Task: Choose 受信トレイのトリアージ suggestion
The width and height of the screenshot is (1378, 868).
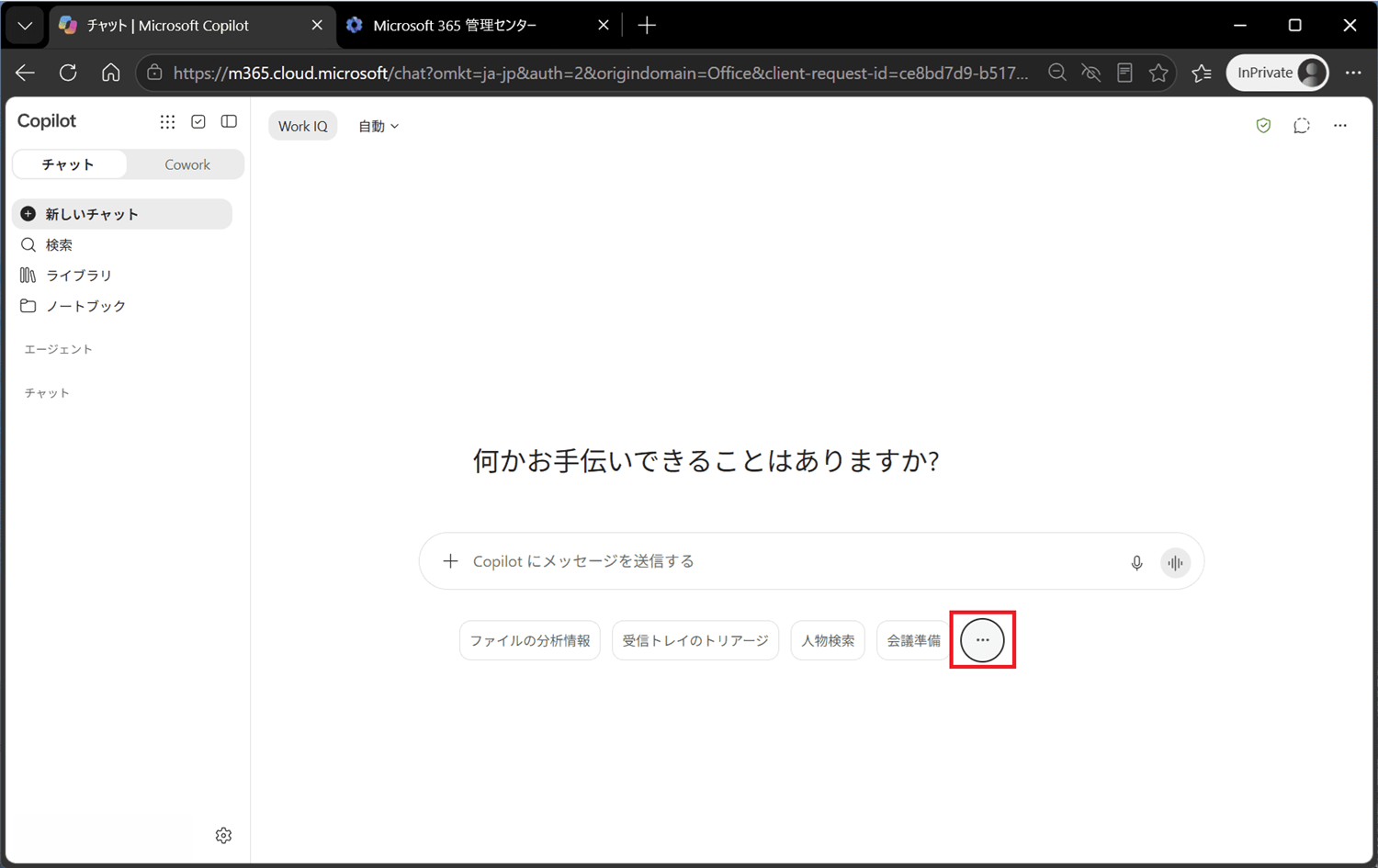Action: 695,640
